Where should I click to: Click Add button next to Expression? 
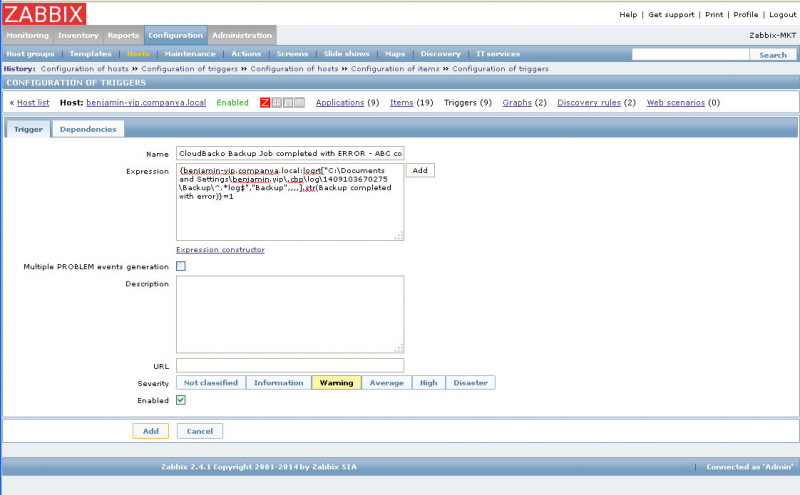420,171
